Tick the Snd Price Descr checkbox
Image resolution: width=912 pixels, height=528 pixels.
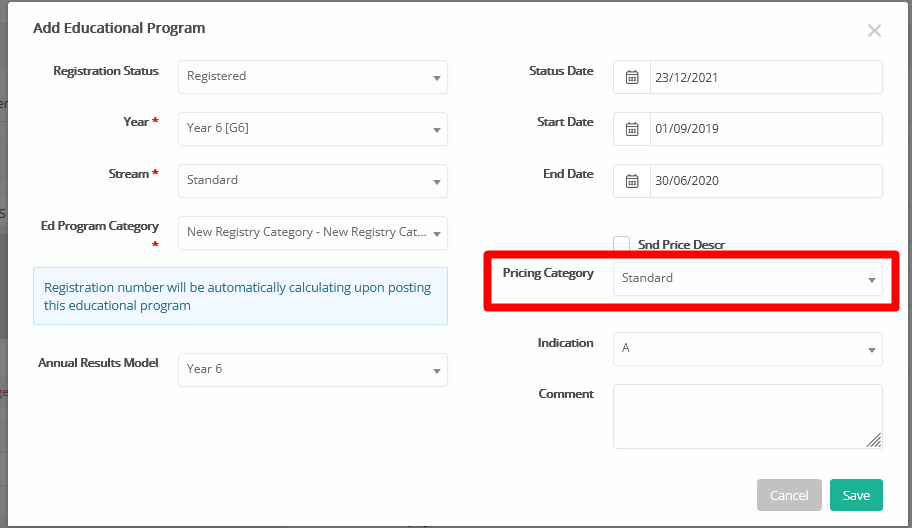tap(622, 244)
